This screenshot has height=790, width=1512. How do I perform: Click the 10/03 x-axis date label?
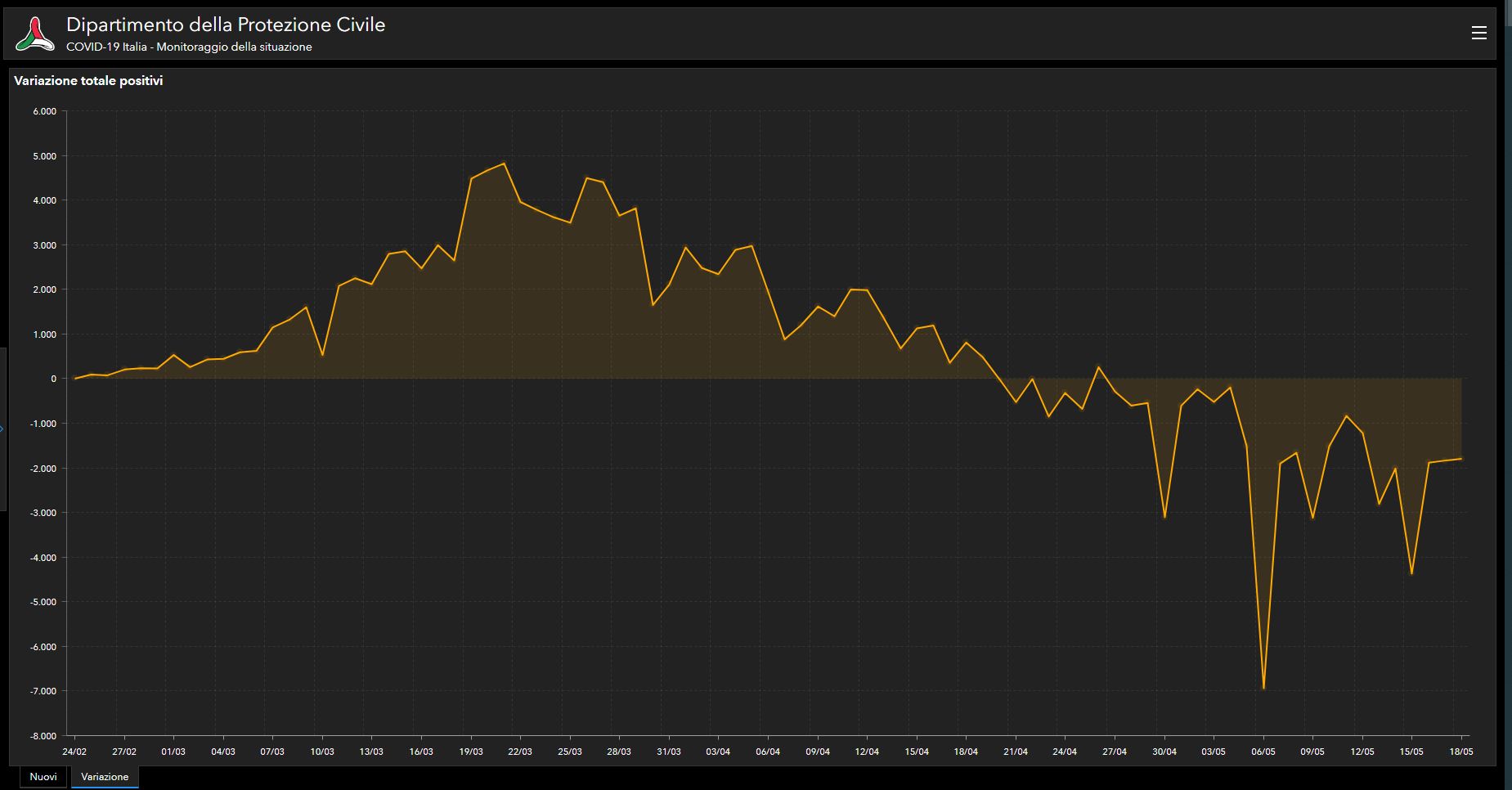click(x=322, y=752)
